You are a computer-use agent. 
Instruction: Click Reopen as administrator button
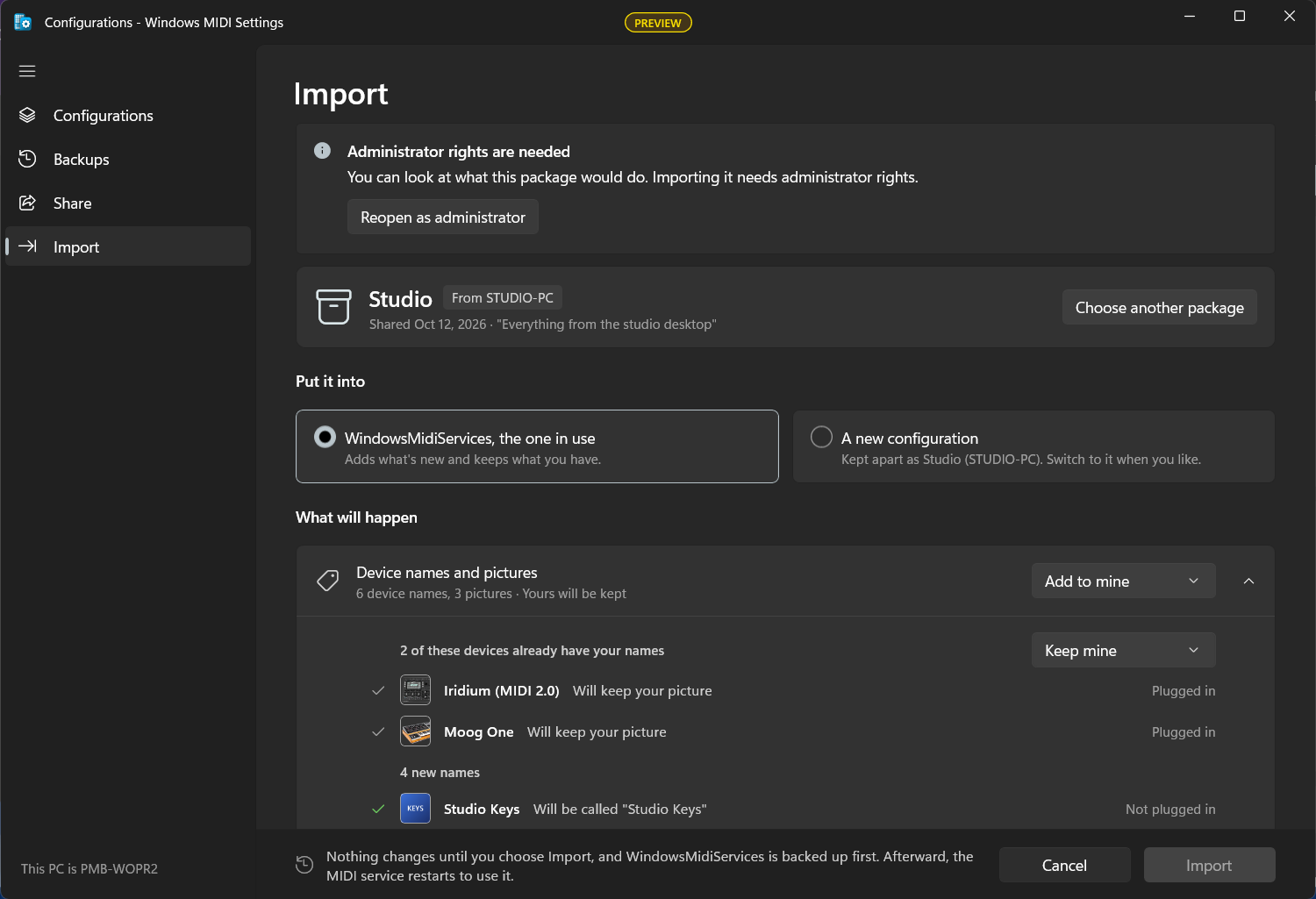click(x=443, y=217)
